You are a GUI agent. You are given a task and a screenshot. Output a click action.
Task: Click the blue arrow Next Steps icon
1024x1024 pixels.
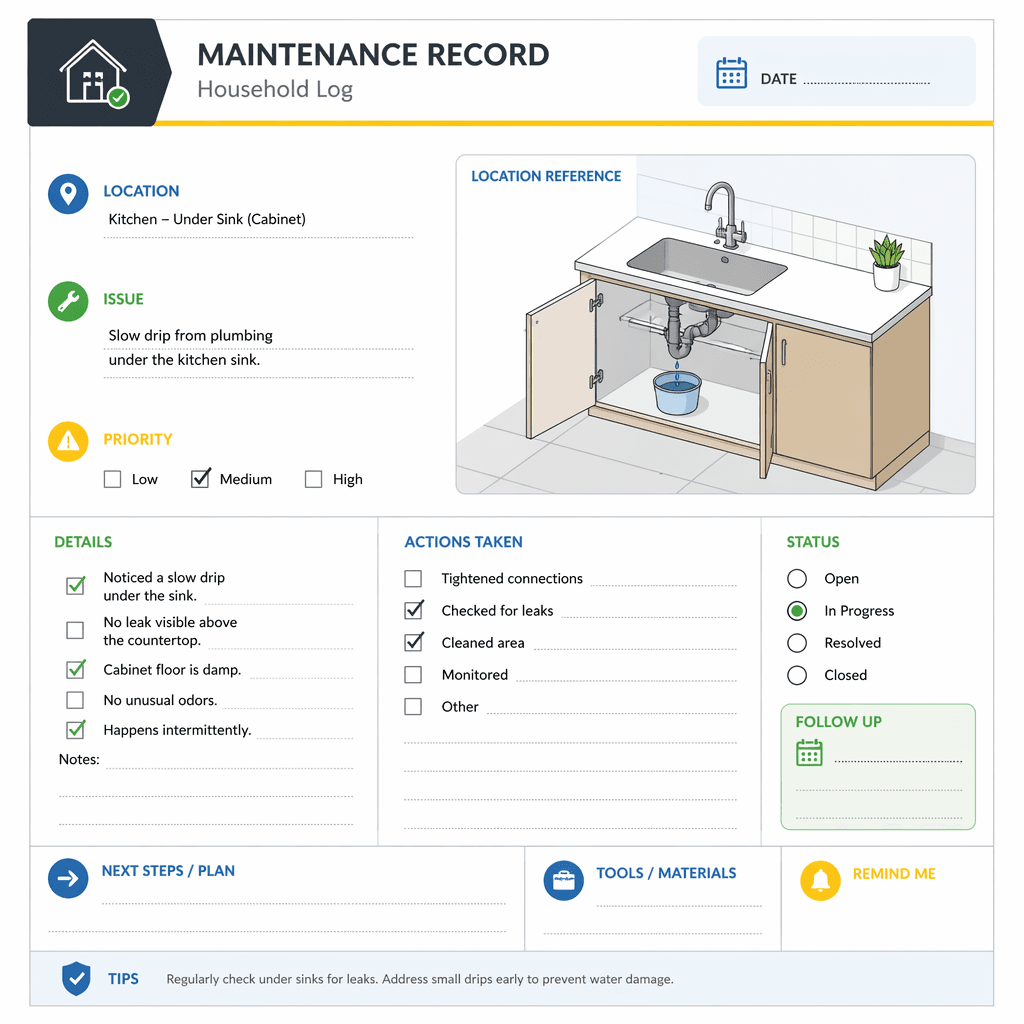pyautogui.click(x=68, y=878)
